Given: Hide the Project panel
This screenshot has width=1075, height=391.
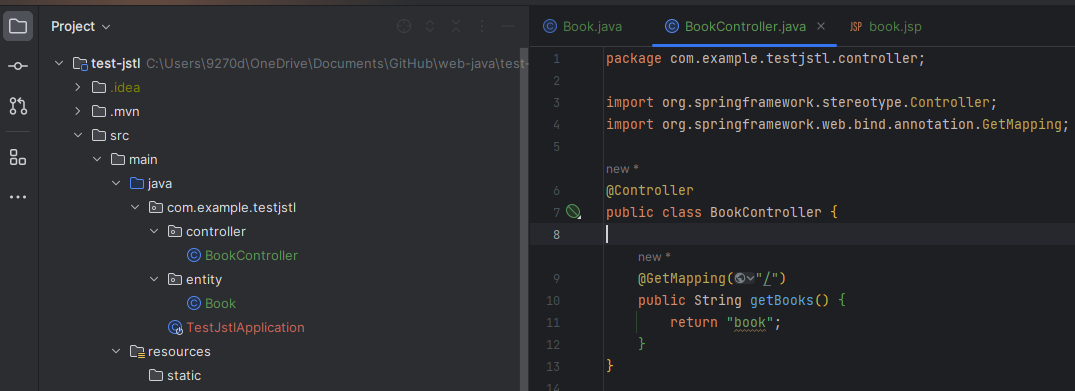Looking at the screenshot, I should 508,26.
